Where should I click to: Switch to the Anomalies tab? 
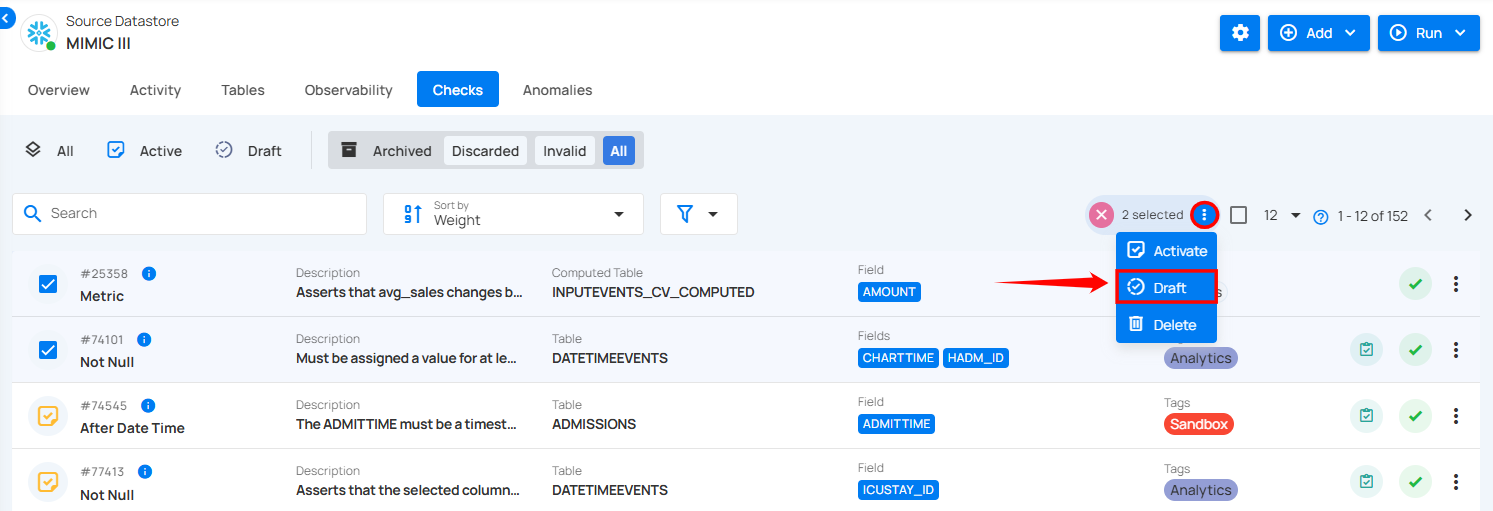point(557,90)
